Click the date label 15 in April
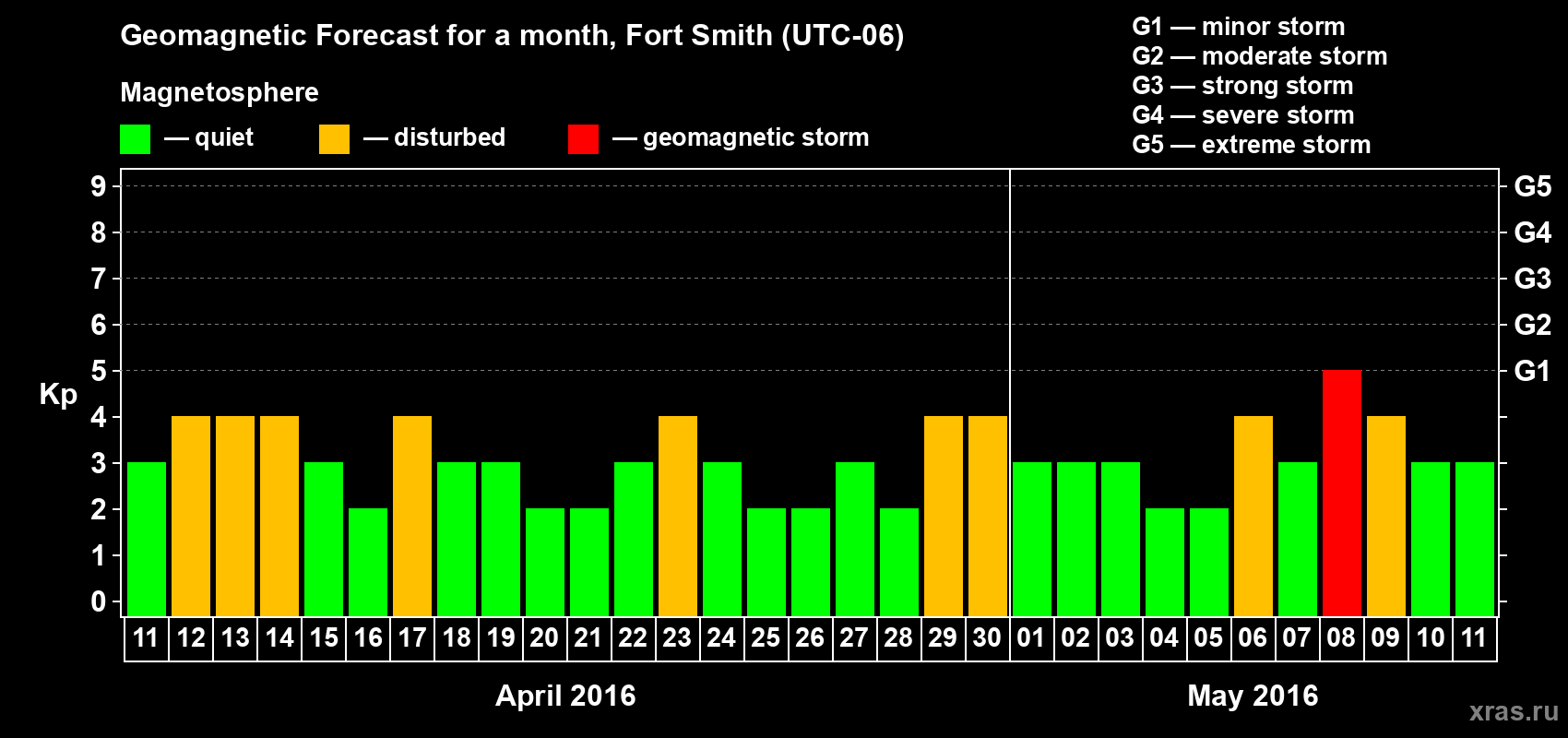 tap(324, 638)
